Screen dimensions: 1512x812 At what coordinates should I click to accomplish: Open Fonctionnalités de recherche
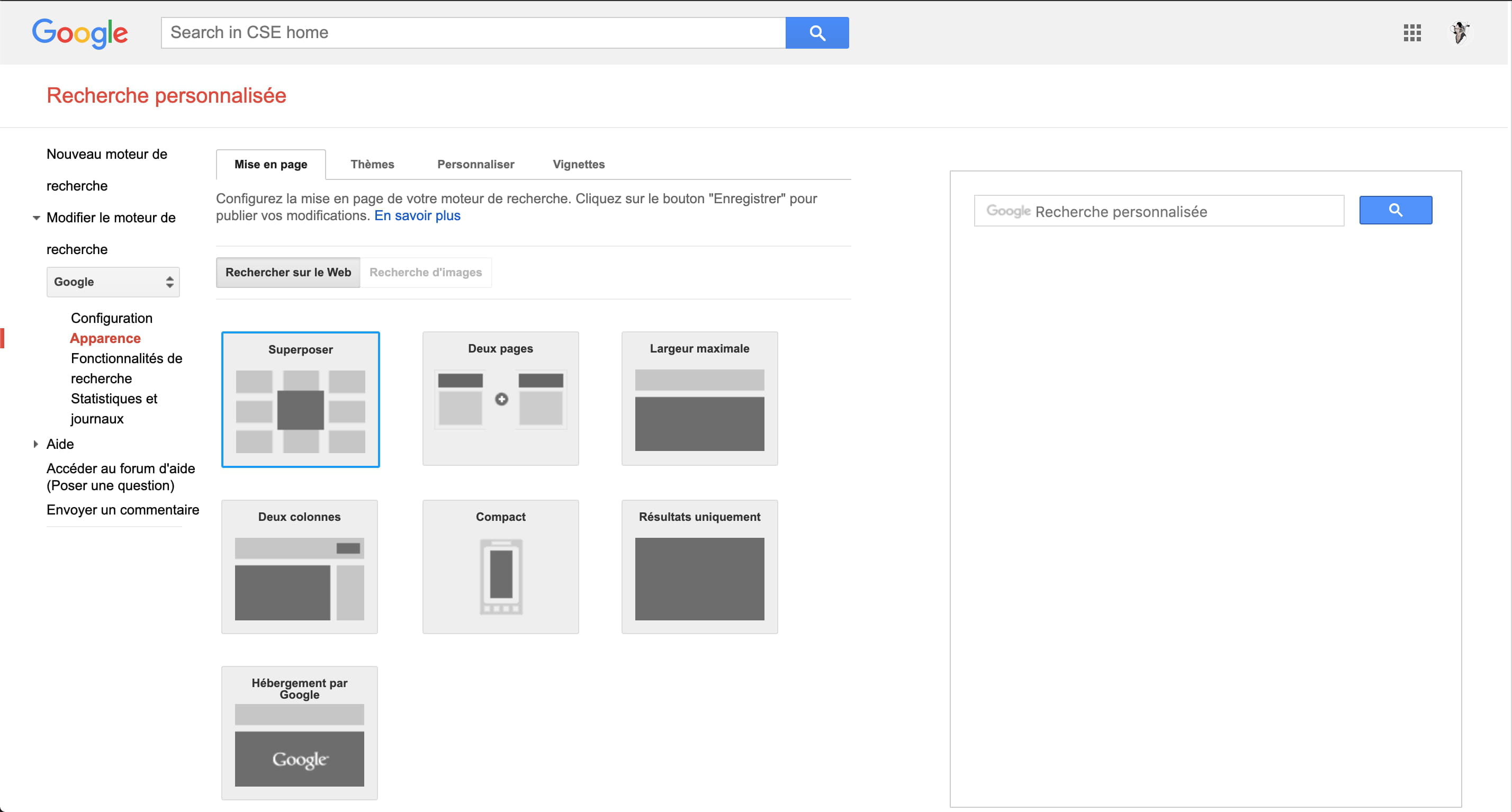click(127, 368)
